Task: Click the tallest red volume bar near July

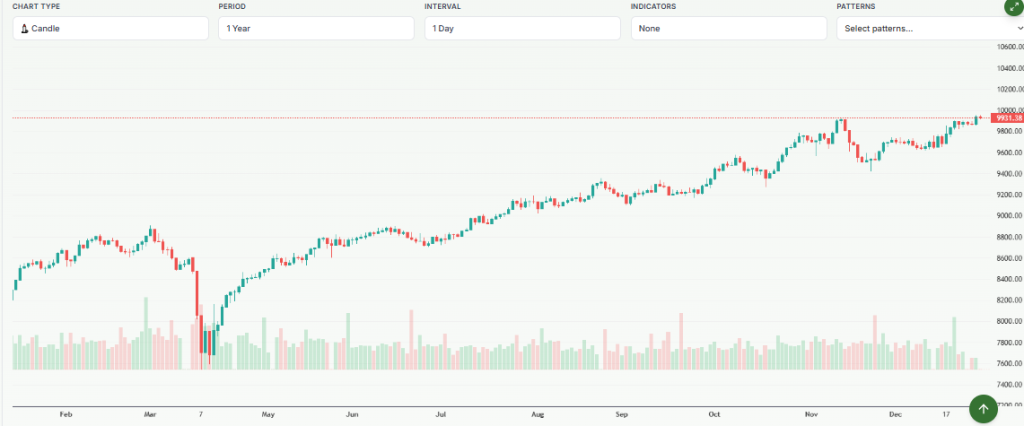Action: click(411, 339)
